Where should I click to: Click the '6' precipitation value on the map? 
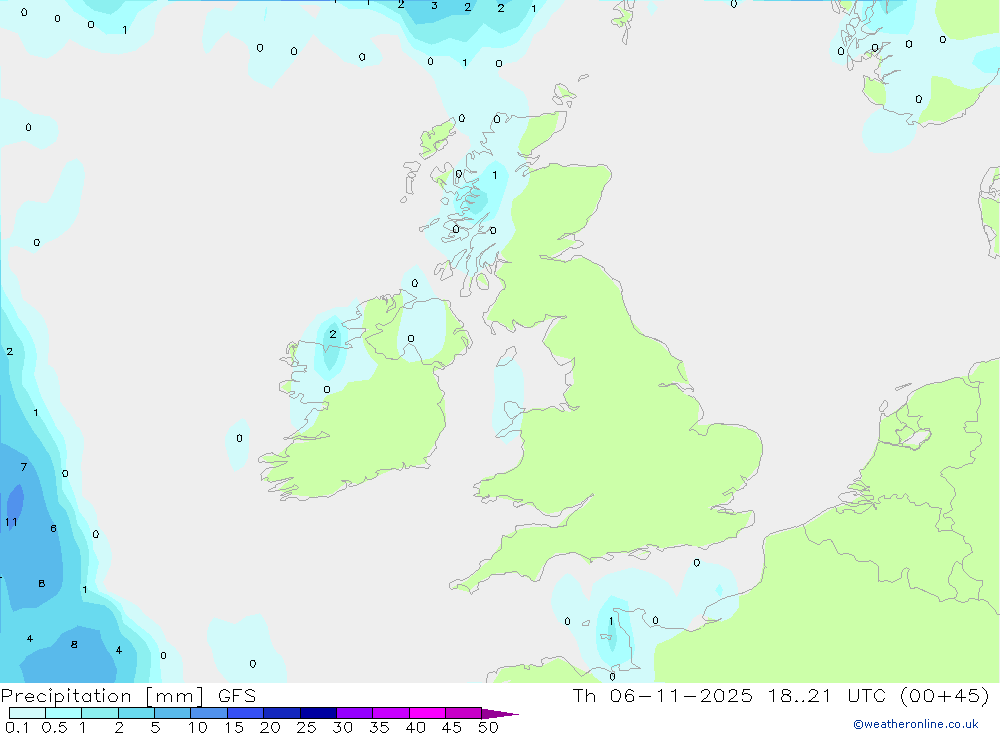[54, 528]
